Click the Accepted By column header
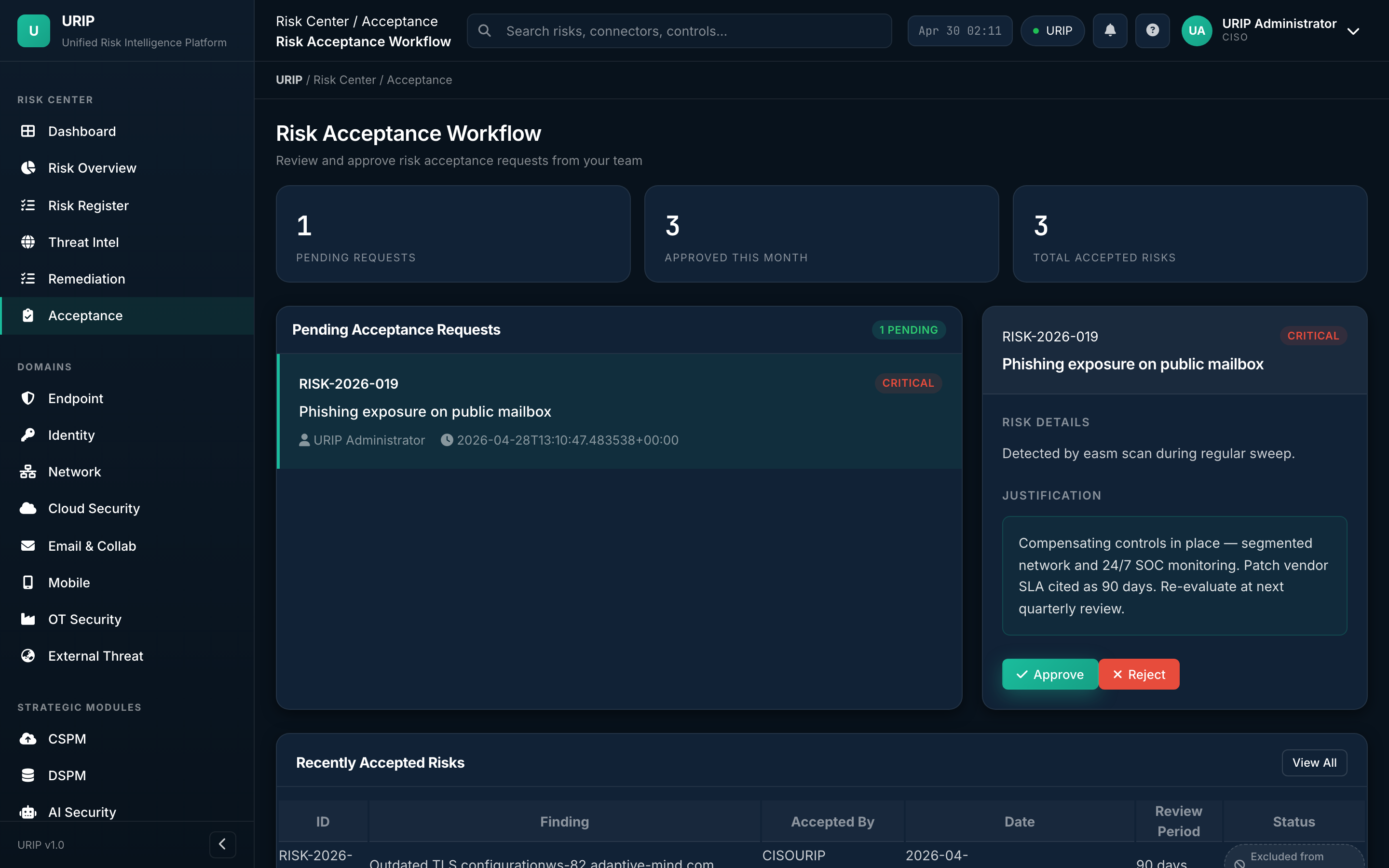 tap(832, 822)
